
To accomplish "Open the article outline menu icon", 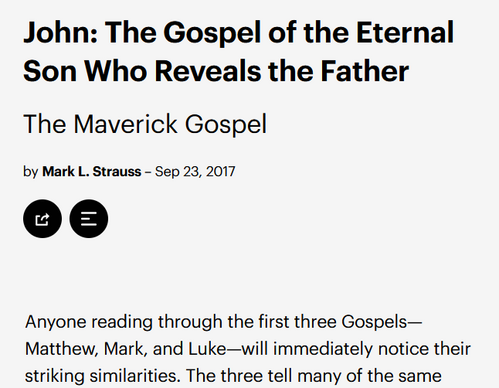I will point(89,219).
